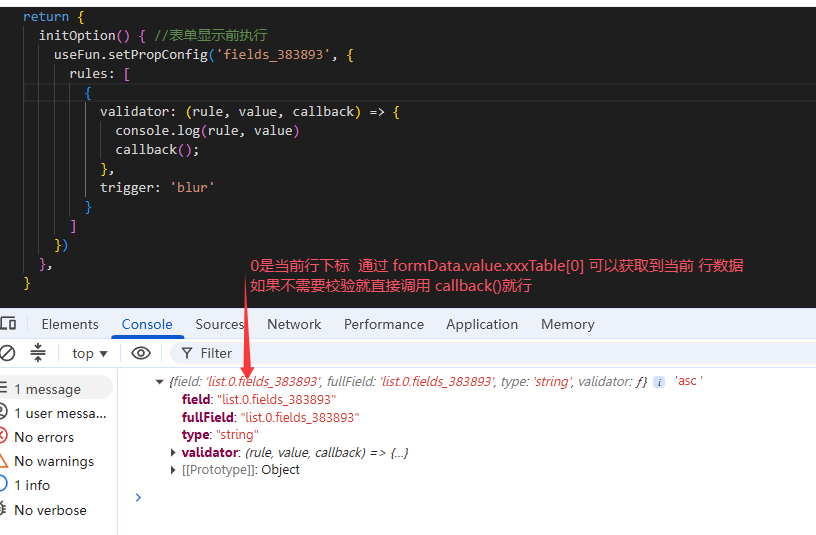Go to the Application tab

pyautogui.click(x=482, y=324)
